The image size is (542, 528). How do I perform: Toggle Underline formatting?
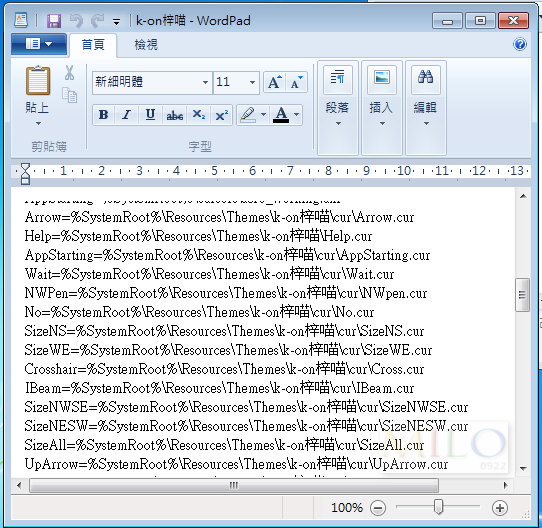pyautogui.click(x=150, y=114)
